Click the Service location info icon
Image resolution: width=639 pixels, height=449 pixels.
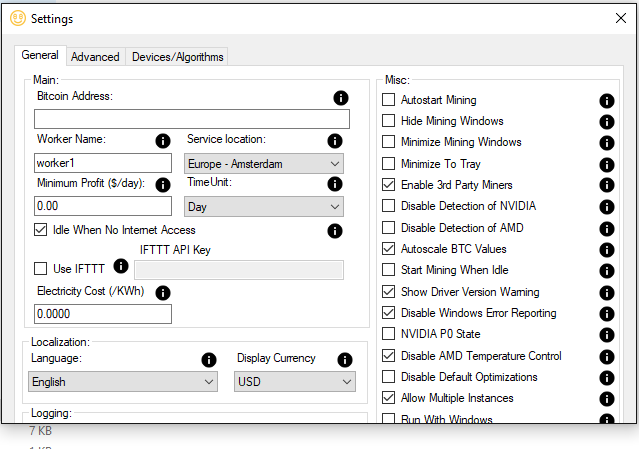pyautogui.click(x=335, y=141)
